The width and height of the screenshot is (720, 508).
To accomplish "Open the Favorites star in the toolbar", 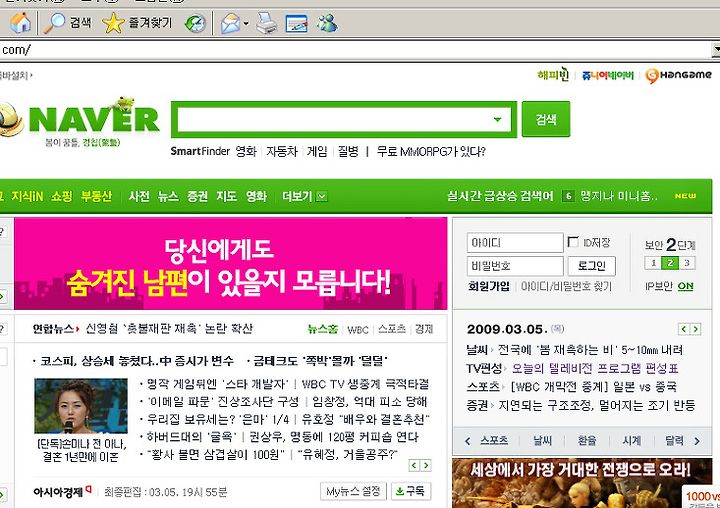I will pyautogui.click(x=137, y=23).
